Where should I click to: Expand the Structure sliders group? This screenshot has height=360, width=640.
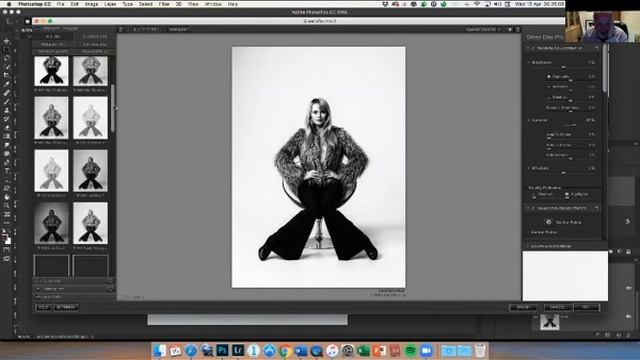point(529,168)
